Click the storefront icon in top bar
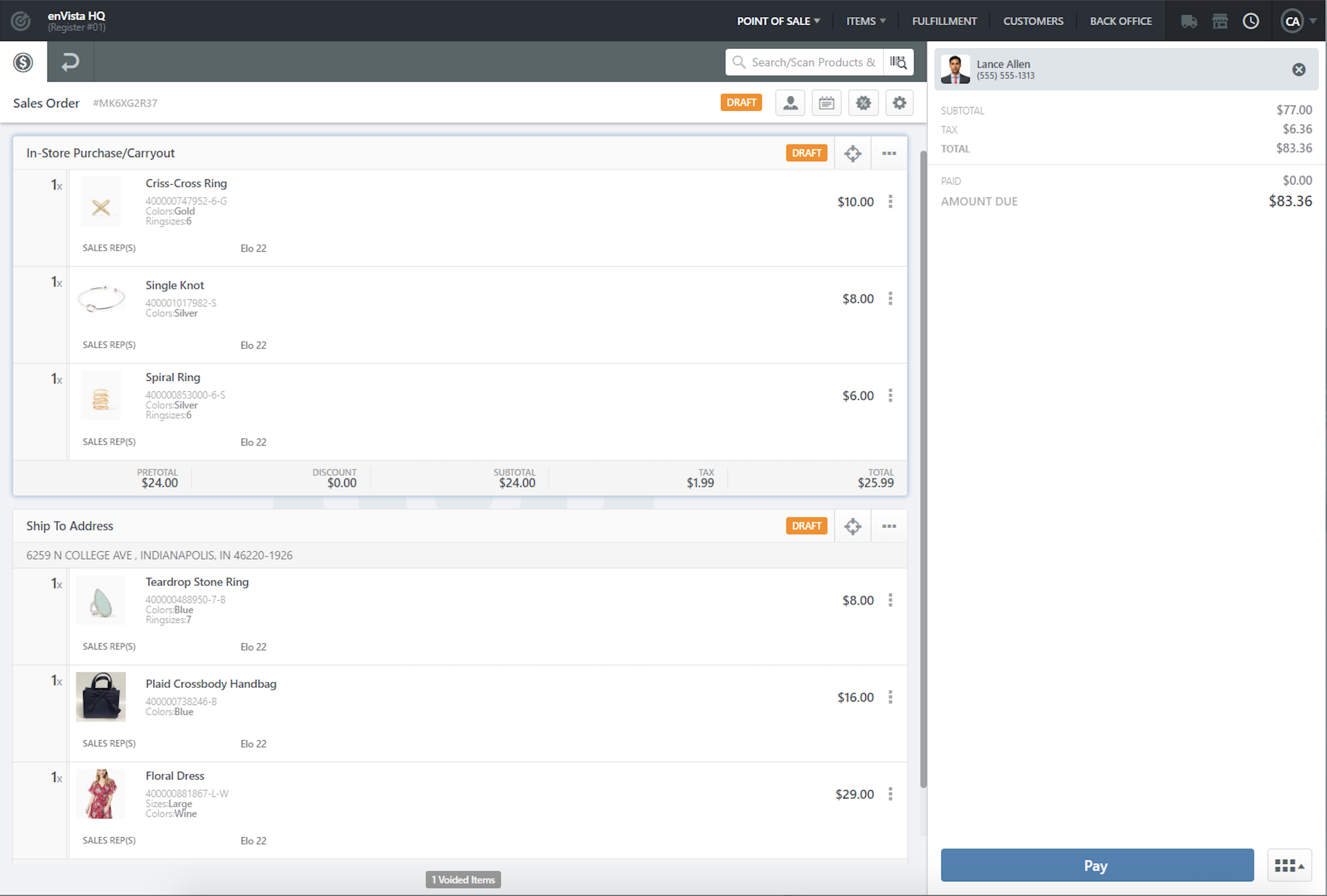The height and width of the screenshot is (896, 1327). point(1219,21)
